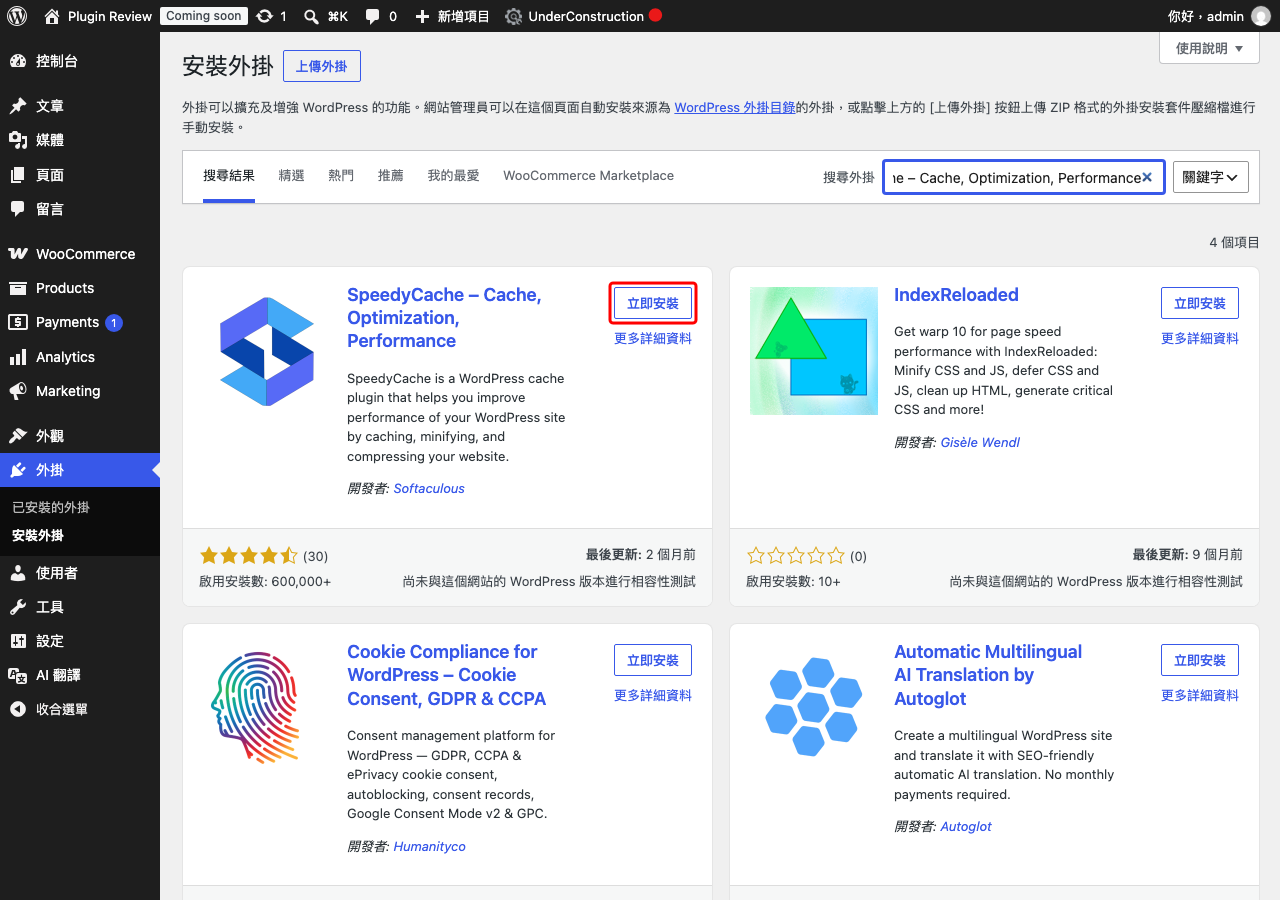
Task: Click the Autoglot hexagon logo thumbnail
Action: pos(814,708)
